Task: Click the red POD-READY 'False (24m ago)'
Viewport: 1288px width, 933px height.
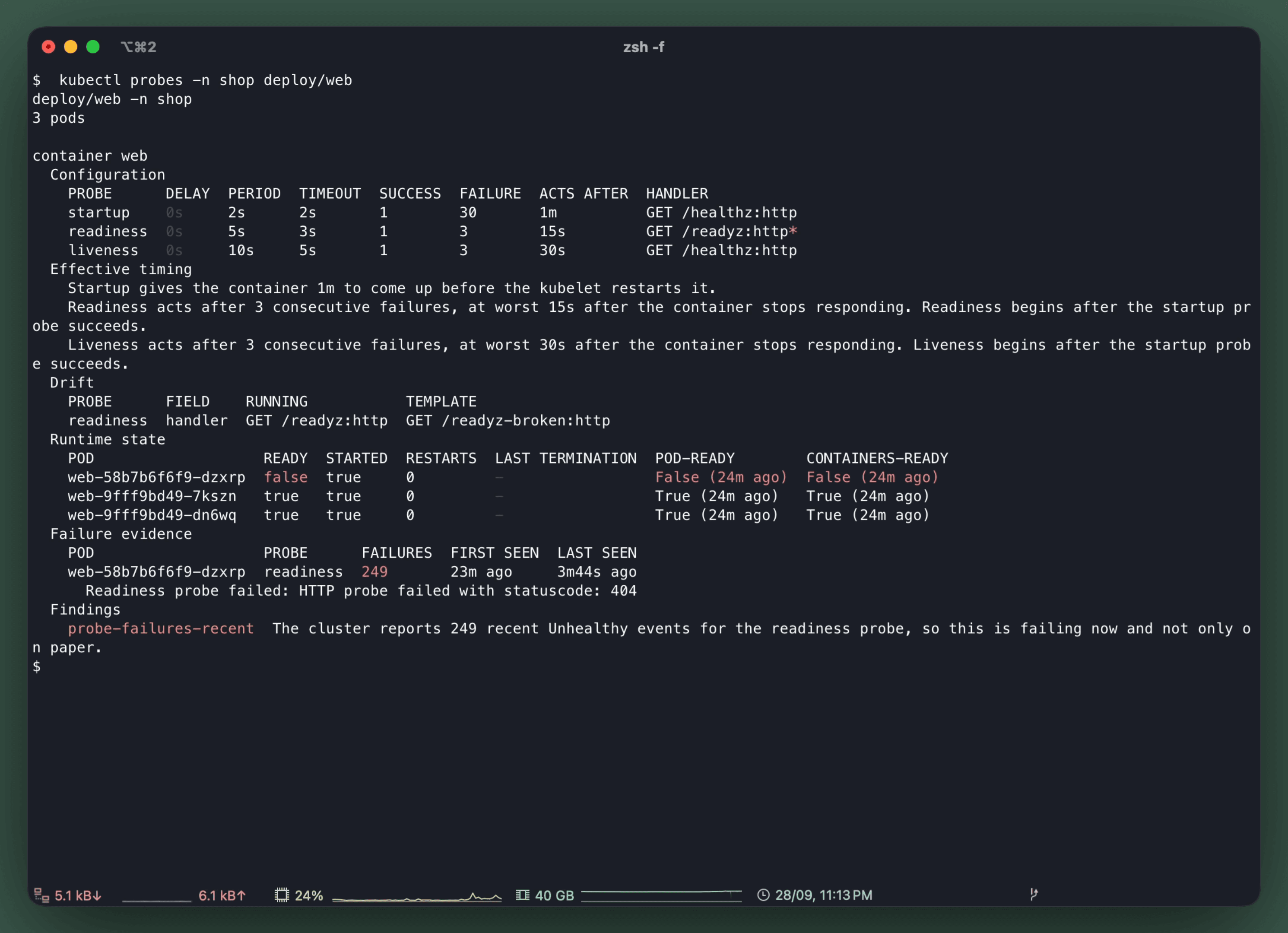Action: 721,477
